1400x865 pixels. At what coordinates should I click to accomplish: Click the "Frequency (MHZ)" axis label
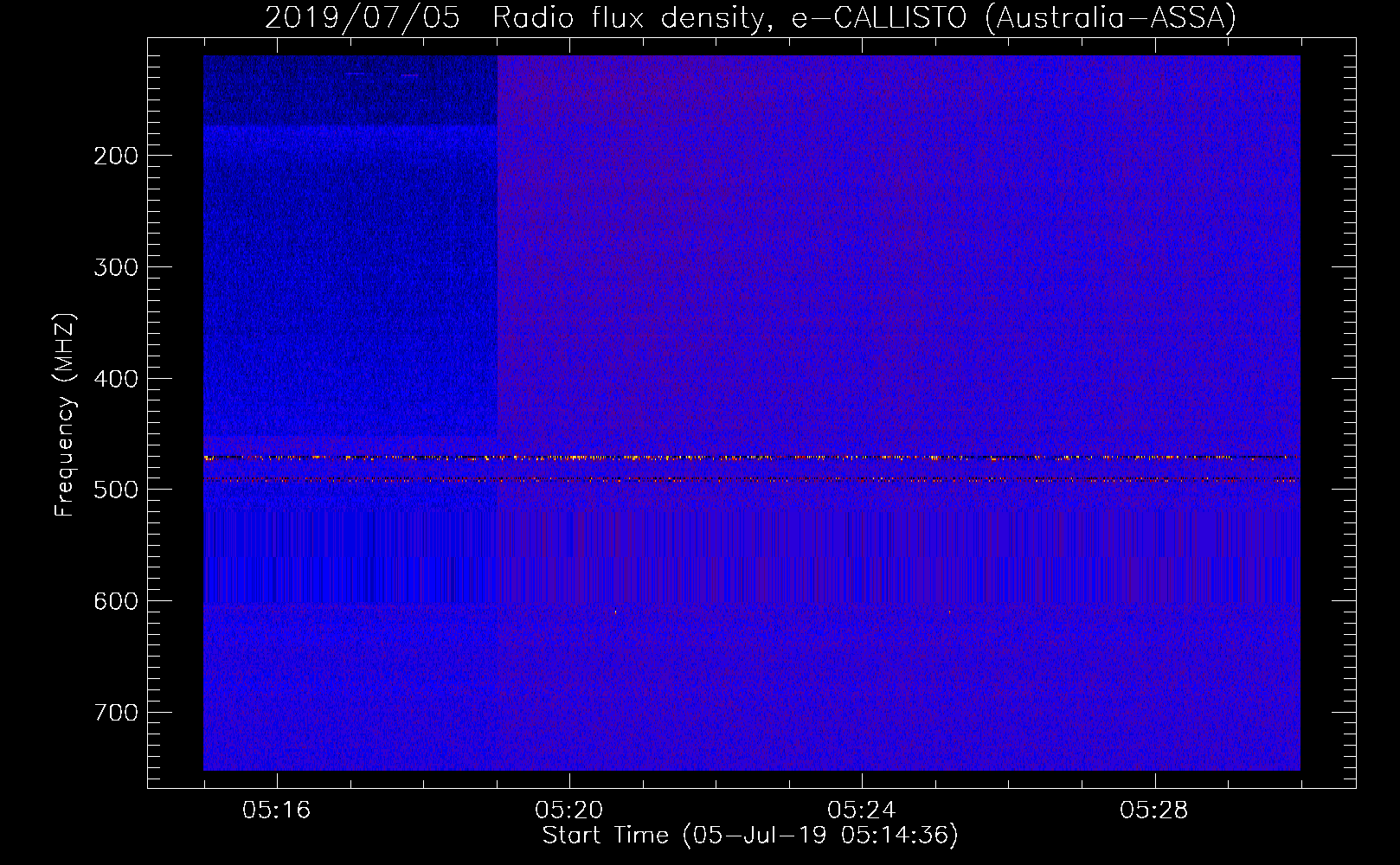65,415
